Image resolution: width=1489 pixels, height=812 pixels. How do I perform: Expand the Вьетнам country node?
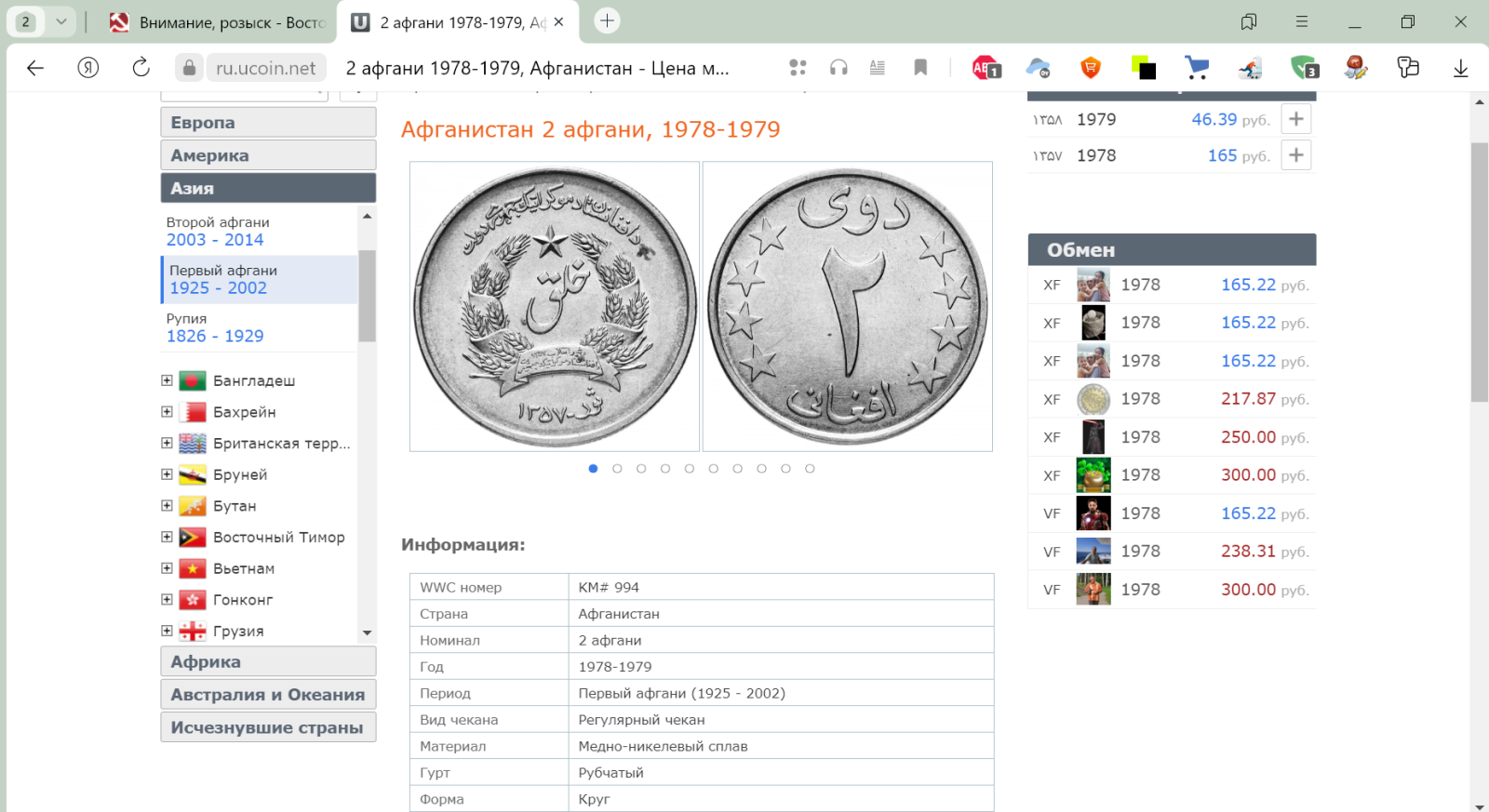tap(167, 568)
